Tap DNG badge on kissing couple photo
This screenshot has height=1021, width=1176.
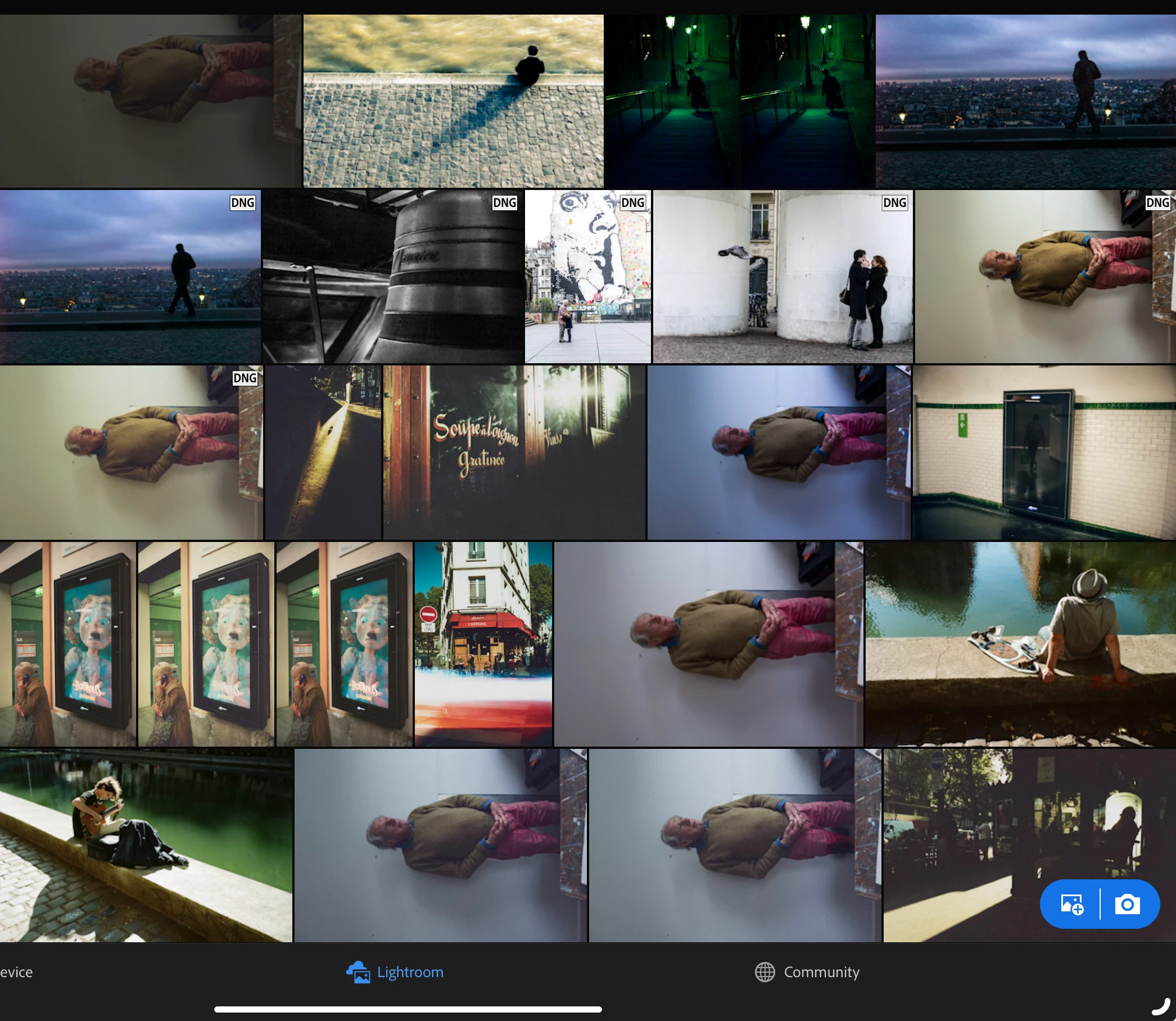coord(894,203)
